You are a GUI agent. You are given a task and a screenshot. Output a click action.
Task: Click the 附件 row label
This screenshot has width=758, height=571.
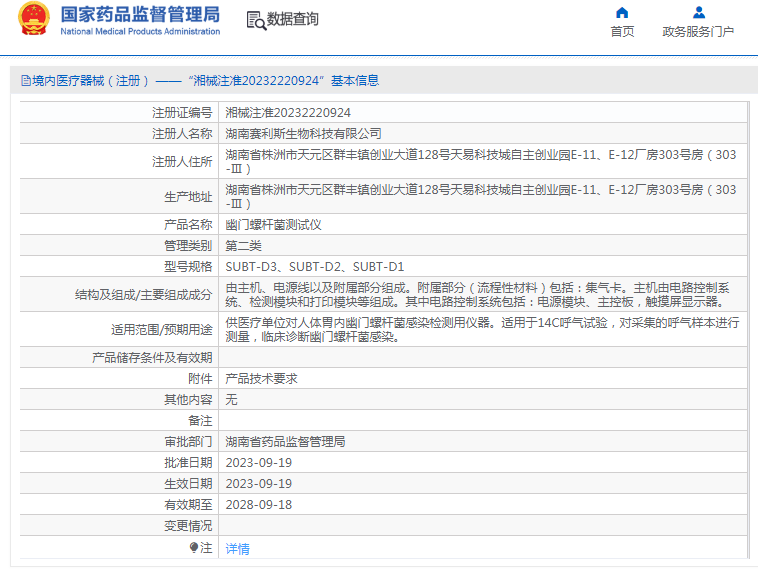[201, 379]
